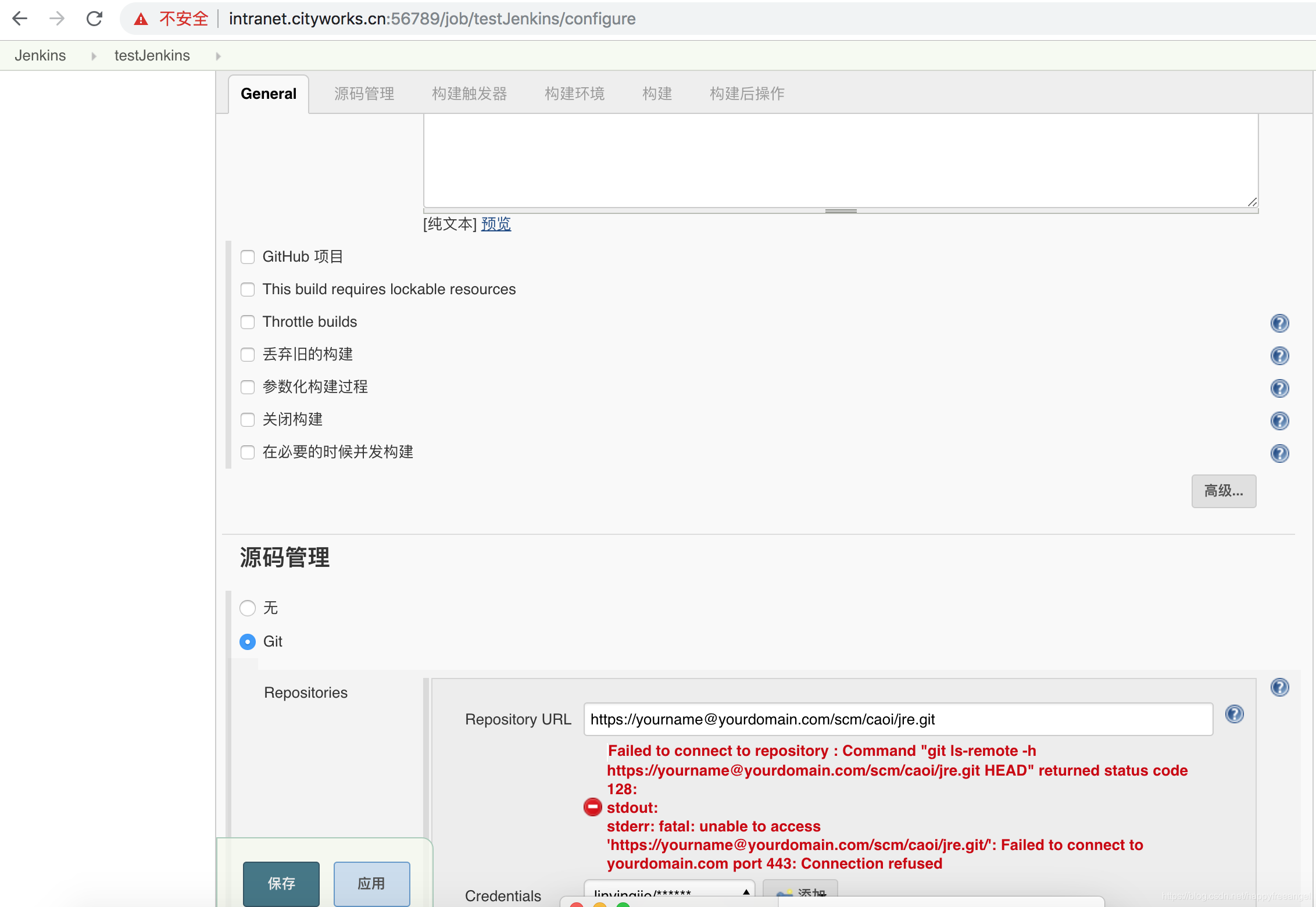This screenshot has height=907, width=1316.
Task: Reload the page with browser refresh icon
Action: tap(94, 19)
